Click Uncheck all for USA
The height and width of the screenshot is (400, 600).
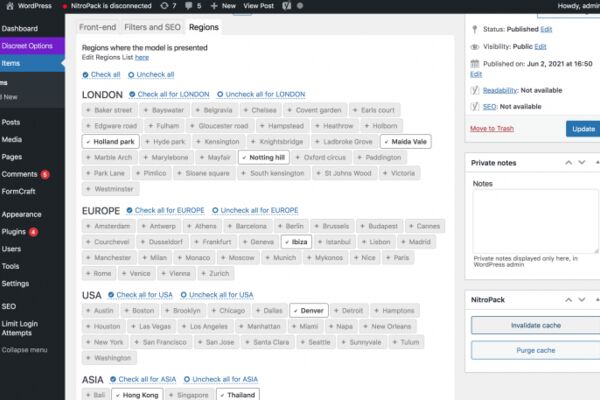point(217,295)
